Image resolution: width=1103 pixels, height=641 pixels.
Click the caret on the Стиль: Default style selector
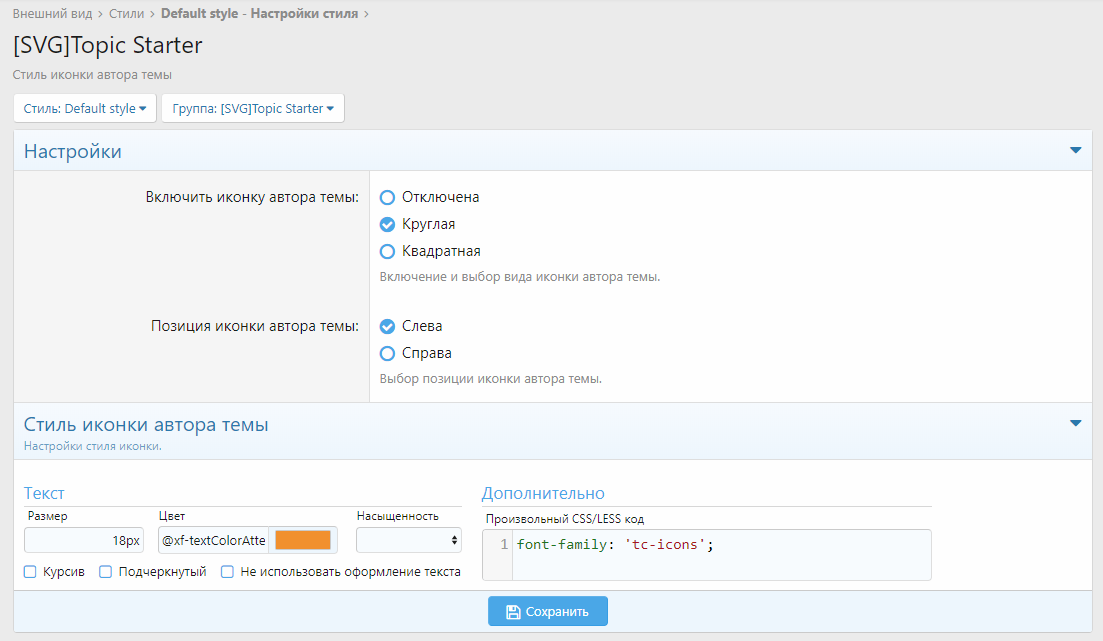pyautogui.click(x=142, y=108)
